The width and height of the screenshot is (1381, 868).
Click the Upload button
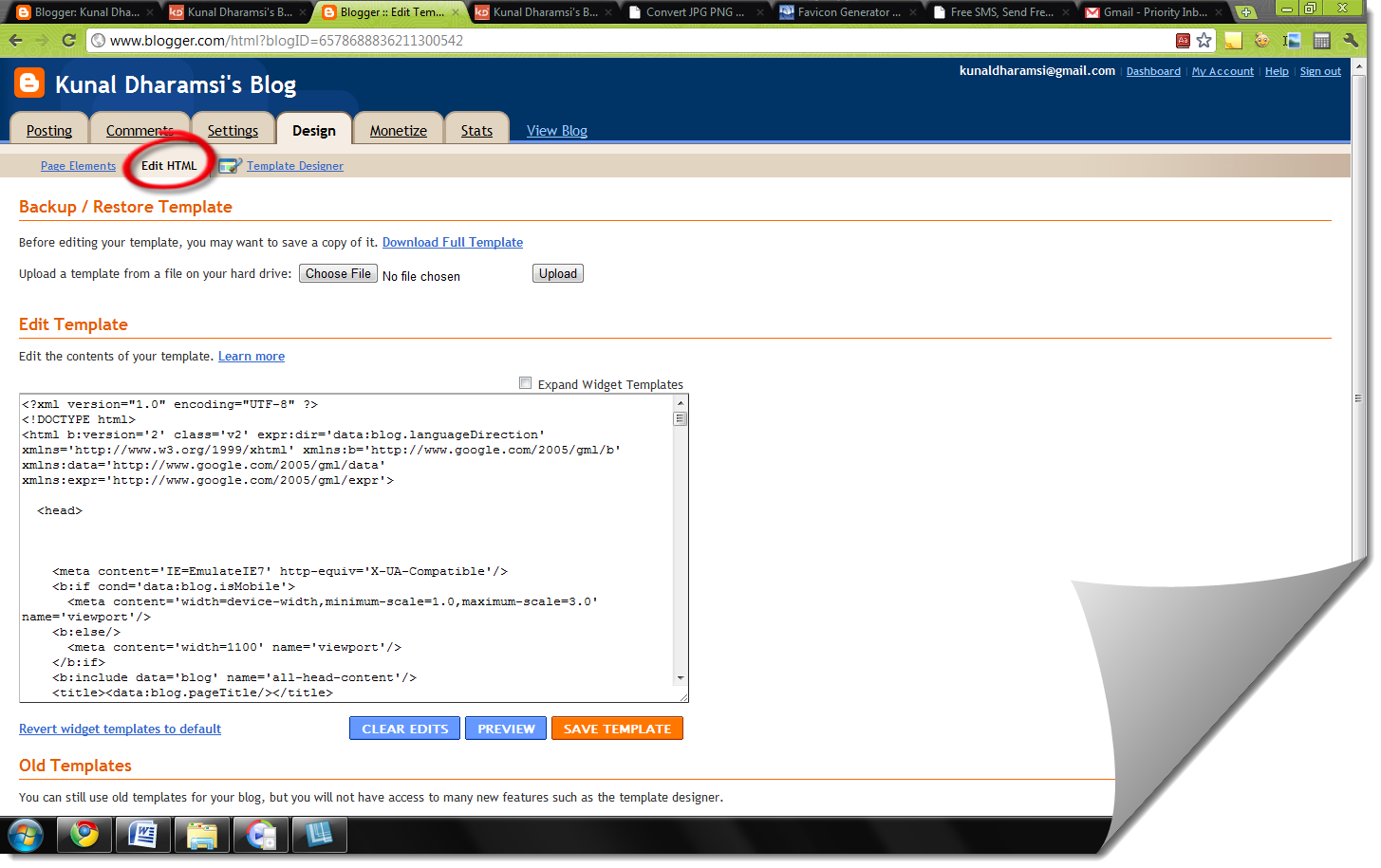pyautogui.click(x=558, y=273)
